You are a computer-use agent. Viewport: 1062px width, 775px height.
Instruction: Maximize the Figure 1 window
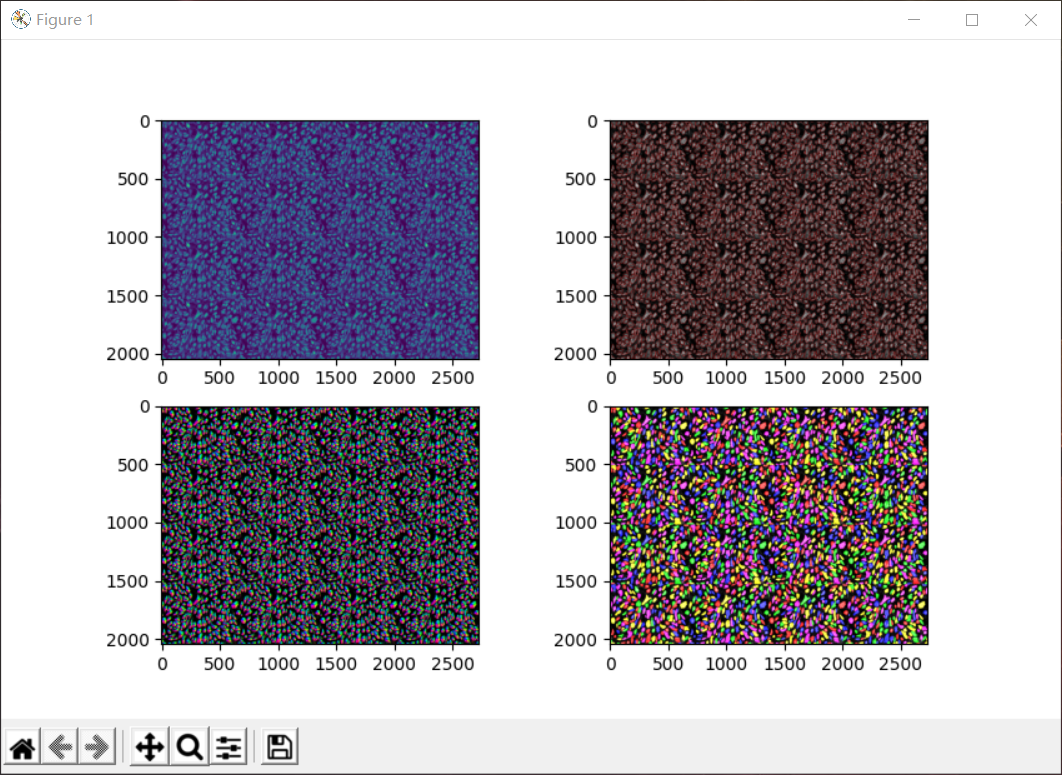pos(972,19)
